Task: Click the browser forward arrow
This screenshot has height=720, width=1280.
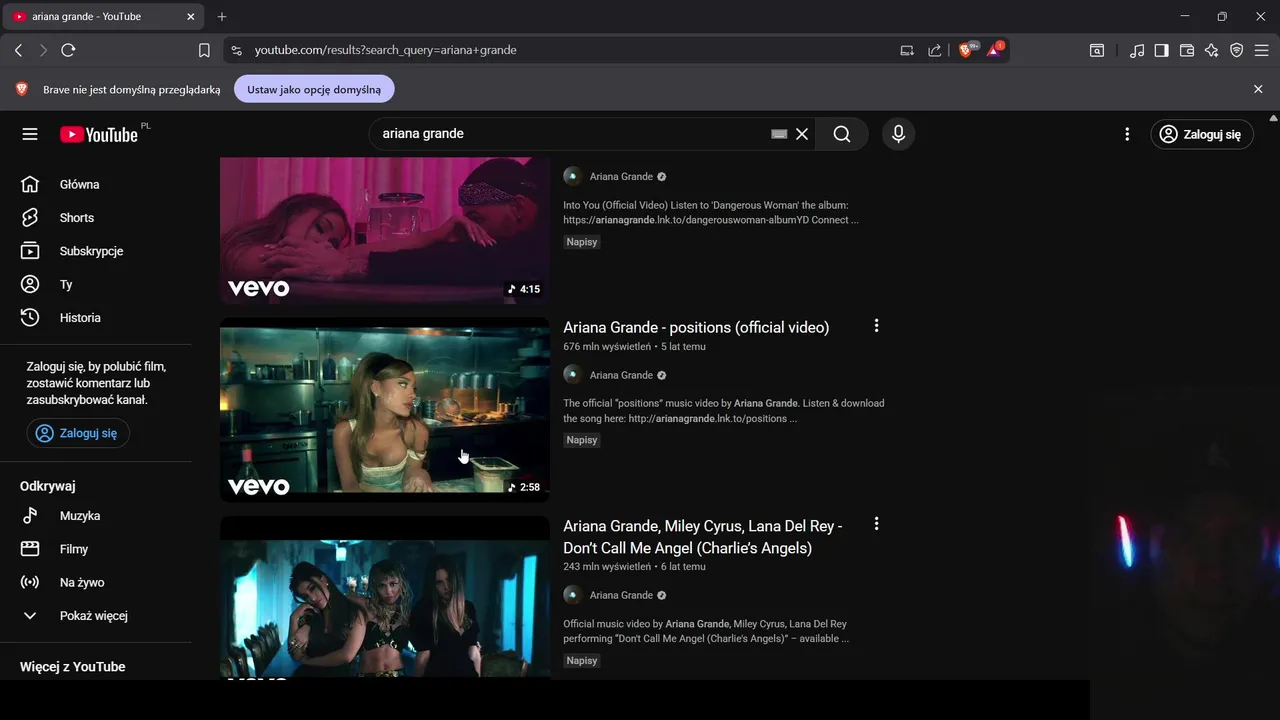Action: [43, 50]
